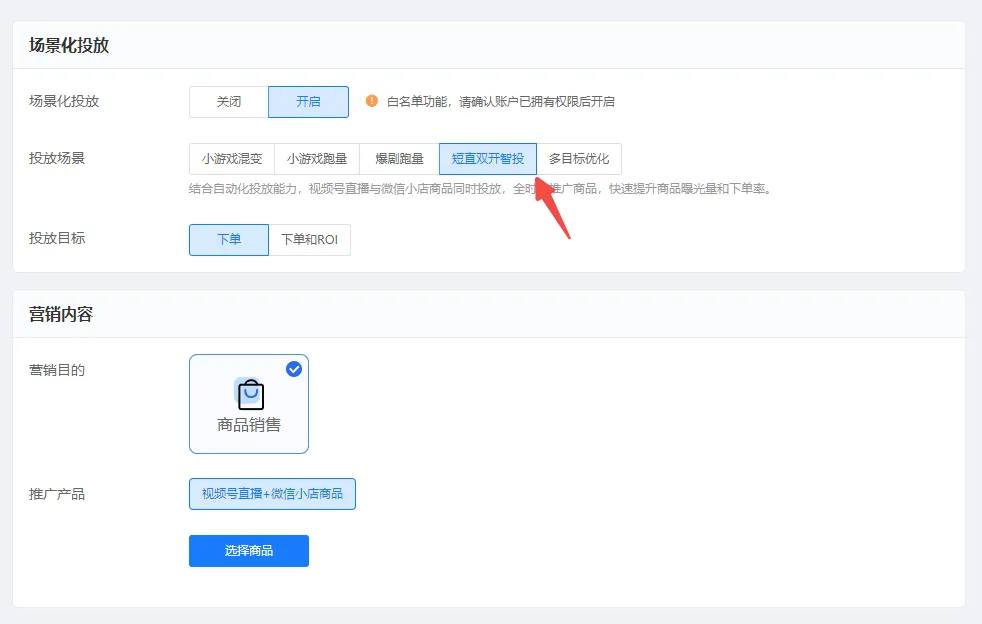Choose the 小游戏跑量 scene option

tap(317, 159)
